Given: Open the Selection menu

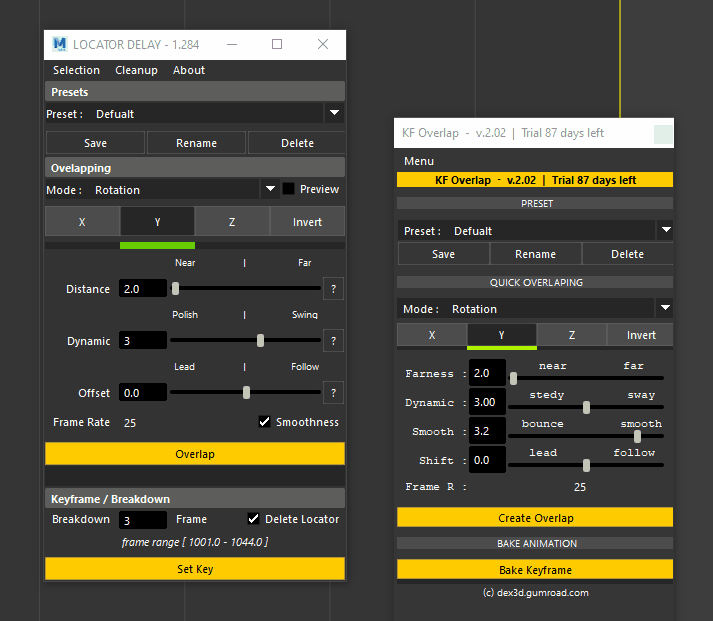Looking at the screenshot, I should [76, 70].
